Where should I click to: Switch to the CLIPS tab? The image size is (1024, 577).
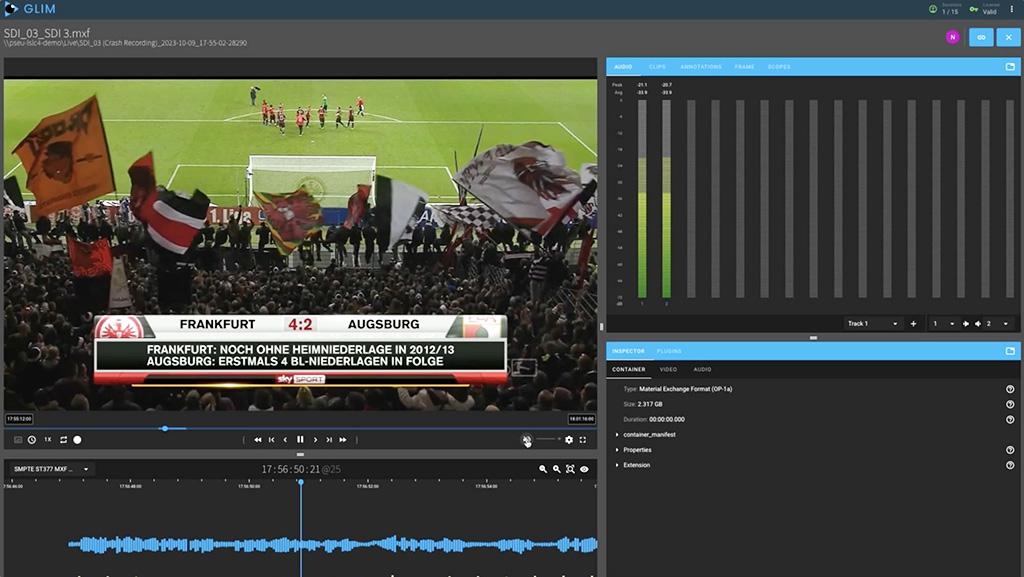(x=657, y=67)
